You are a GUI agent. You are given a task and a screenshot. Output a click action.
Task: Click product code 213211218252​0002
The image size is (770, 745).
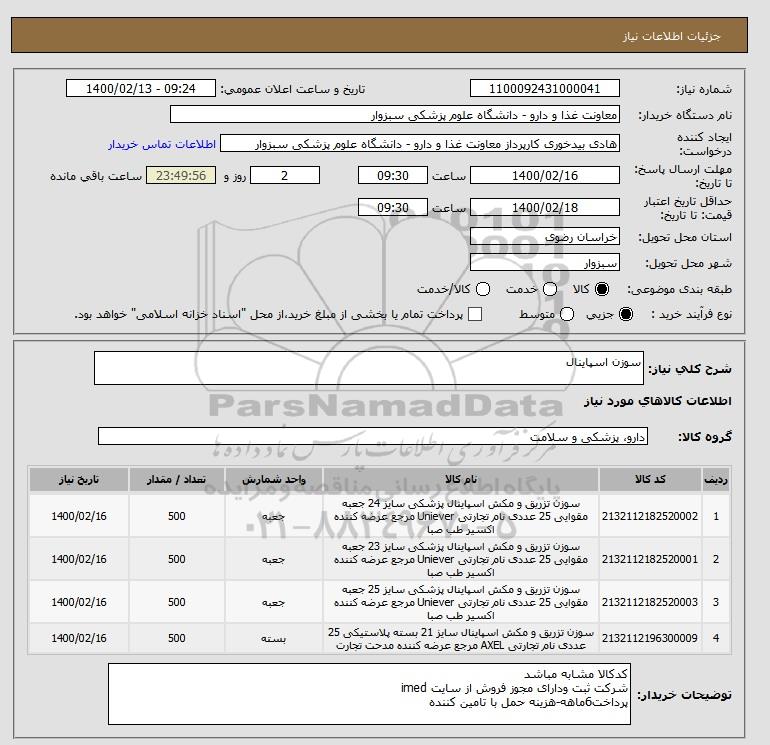tap(650, 516)
